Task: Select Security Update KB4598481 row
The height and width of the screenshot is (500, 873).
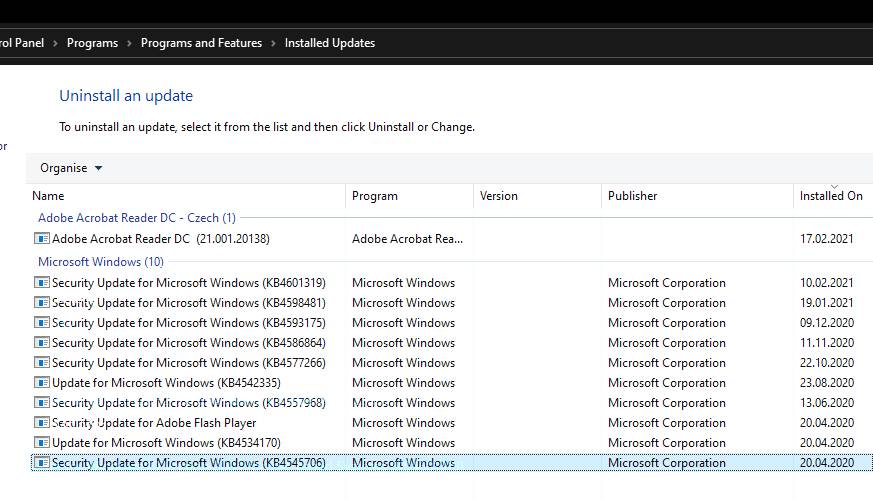Action: 452,302
